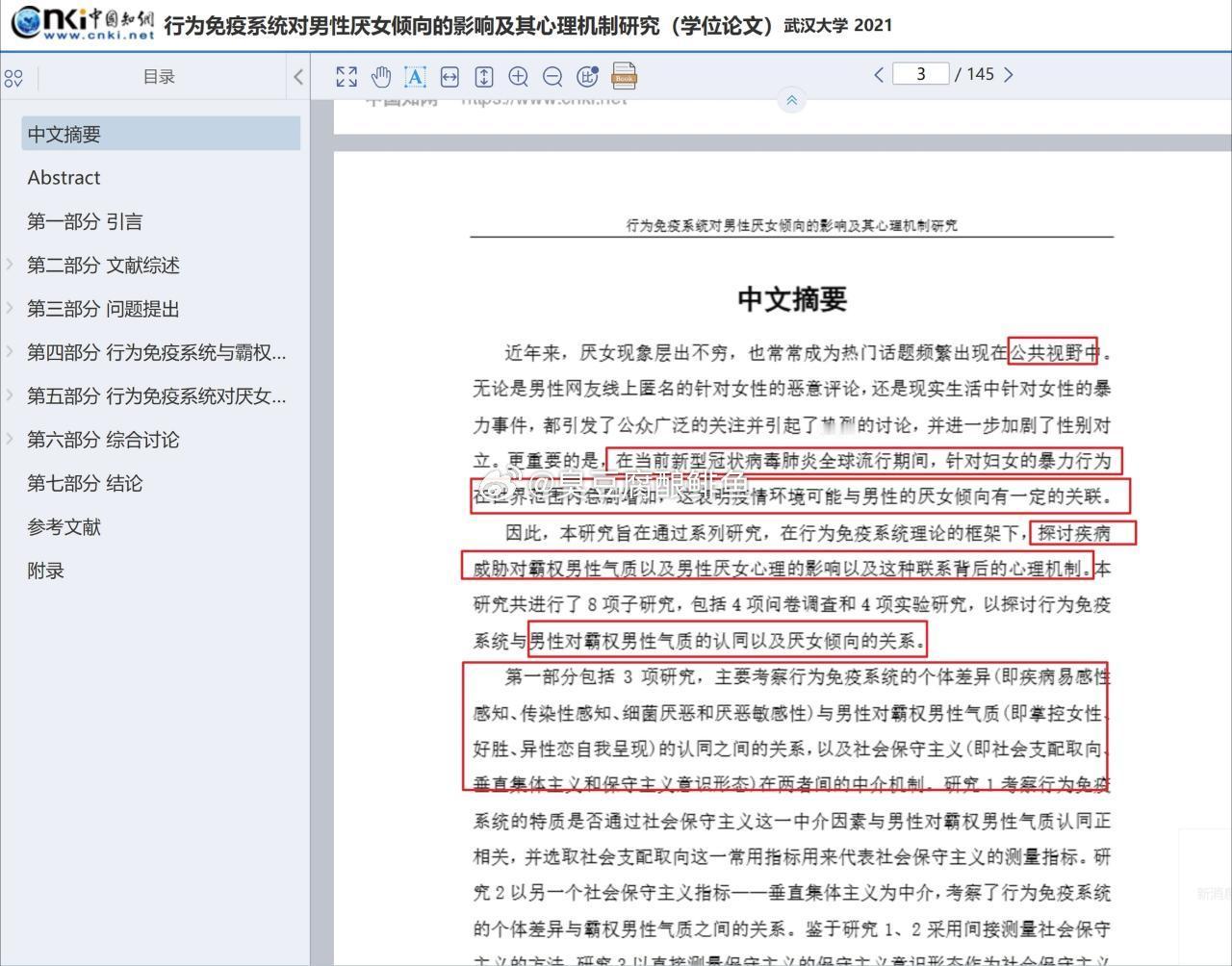Select the hand pan tool
Image resolution: width=1232 pixels, height=966 pixels.
pos(381,76)
